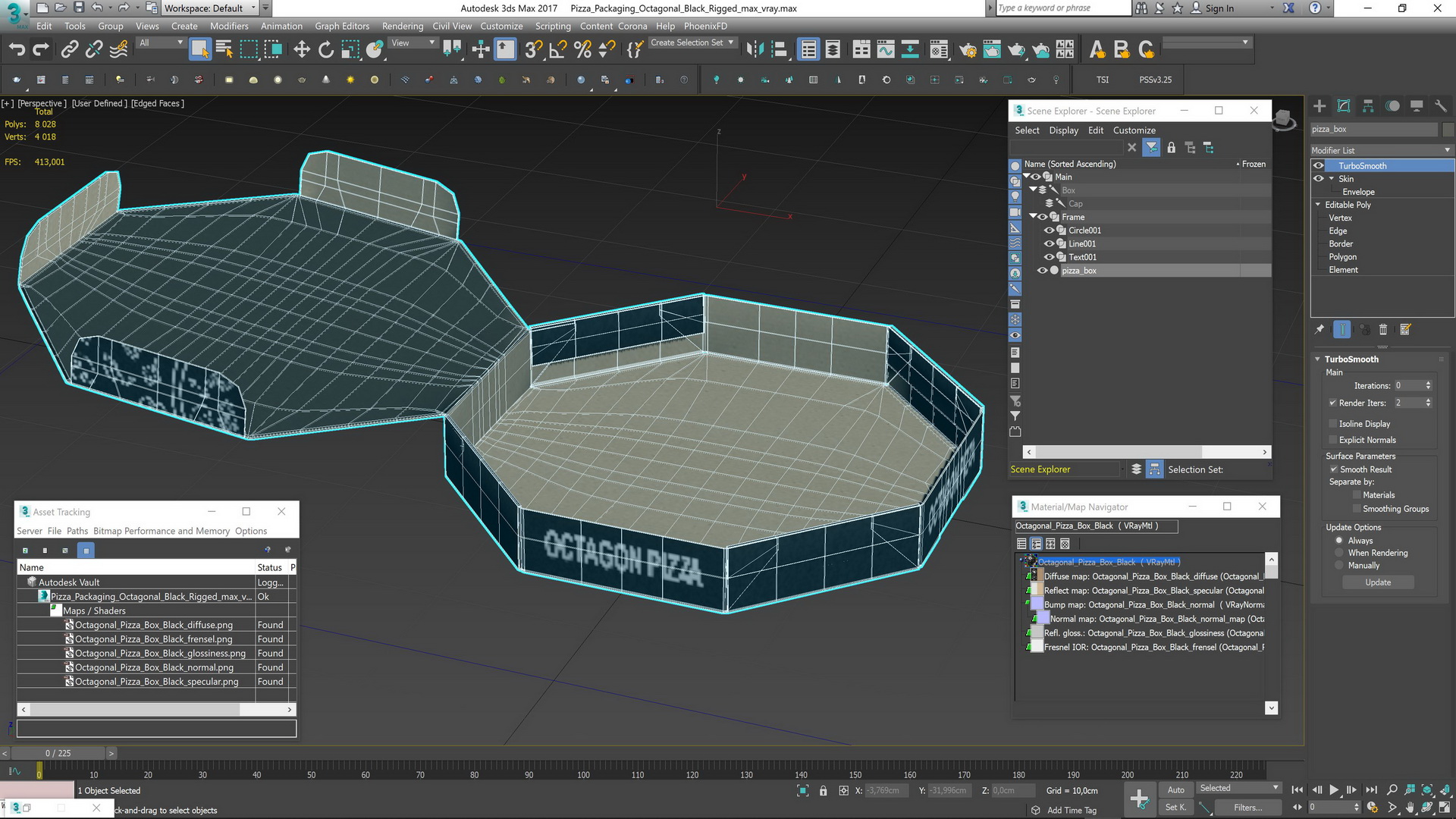Click the Auto key button

pos(1175,789)
